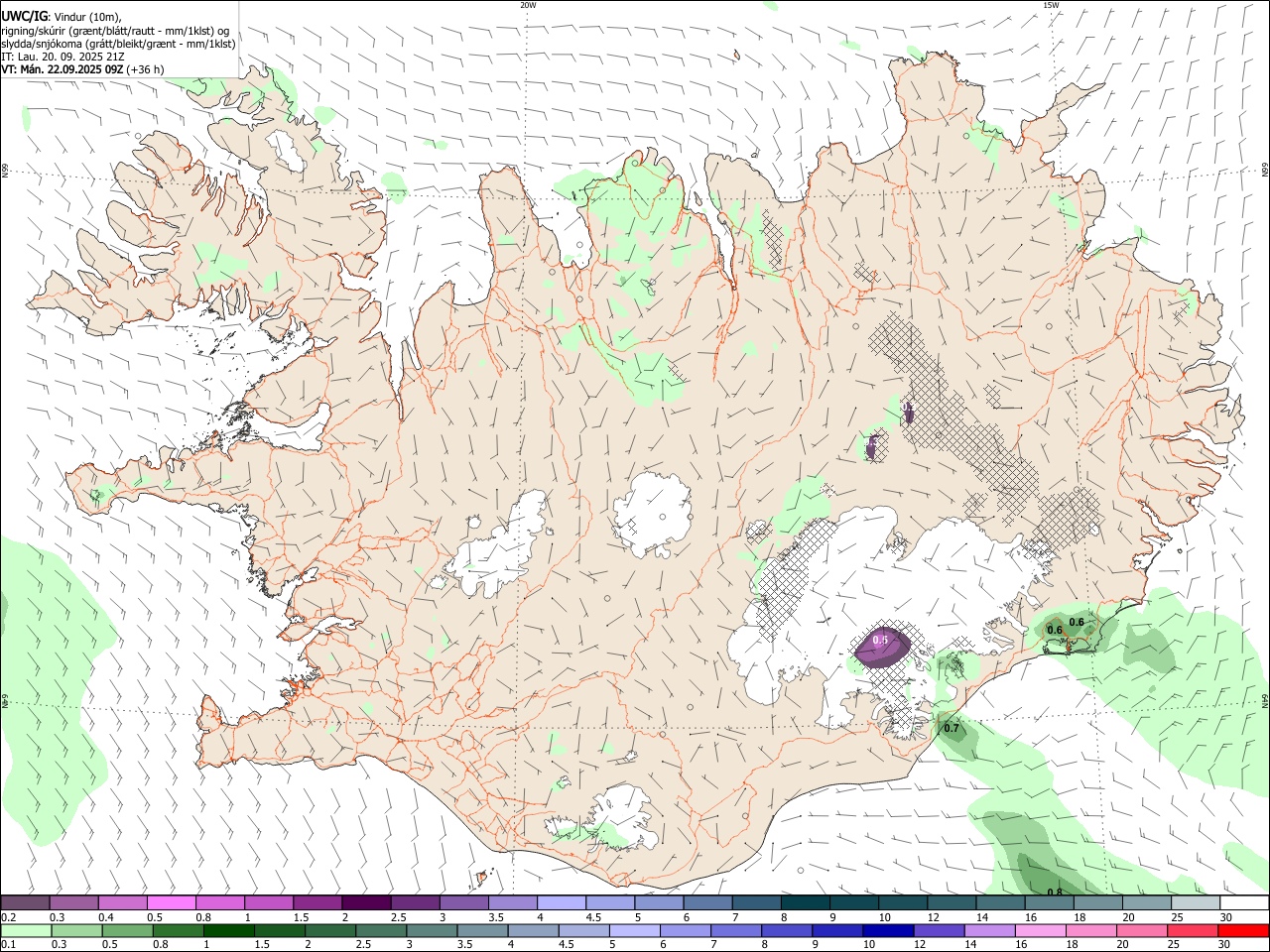Click the UWC/IG title text
Screen dimensions: 1270x952
pyautogui.click(x=23, y=17)
